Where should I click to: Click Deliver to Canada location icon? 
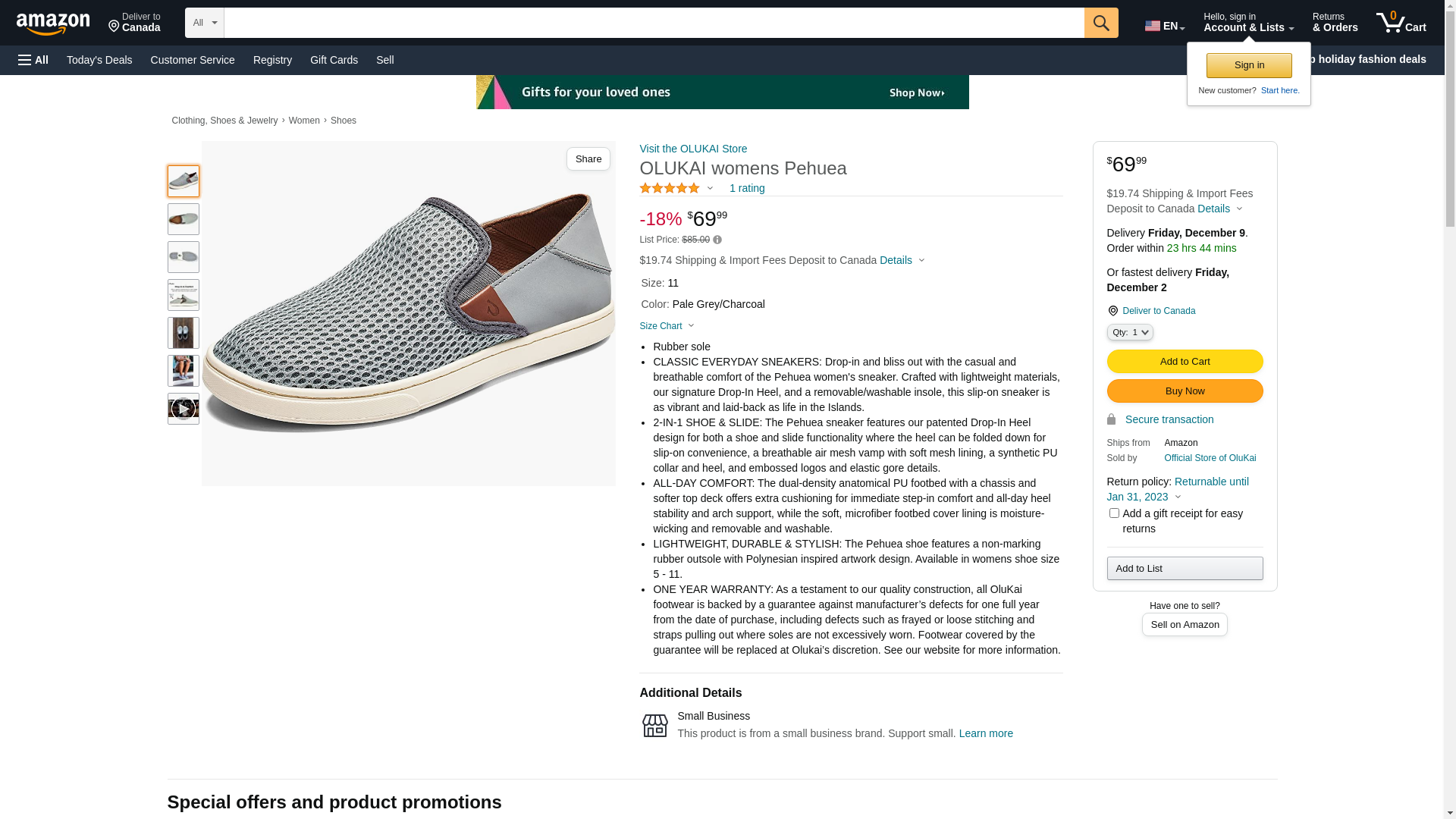[1112, 311]
